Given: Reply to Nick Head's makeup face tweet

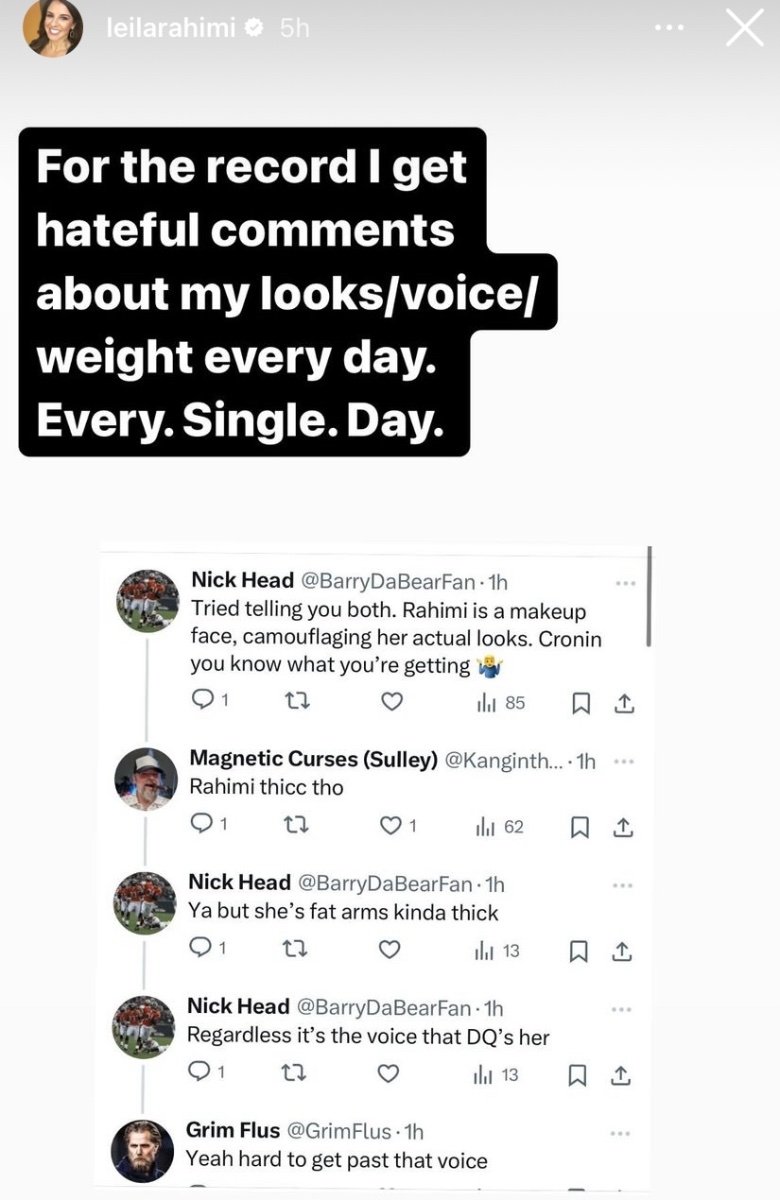Looking at the screenshot, I should 203,703.
